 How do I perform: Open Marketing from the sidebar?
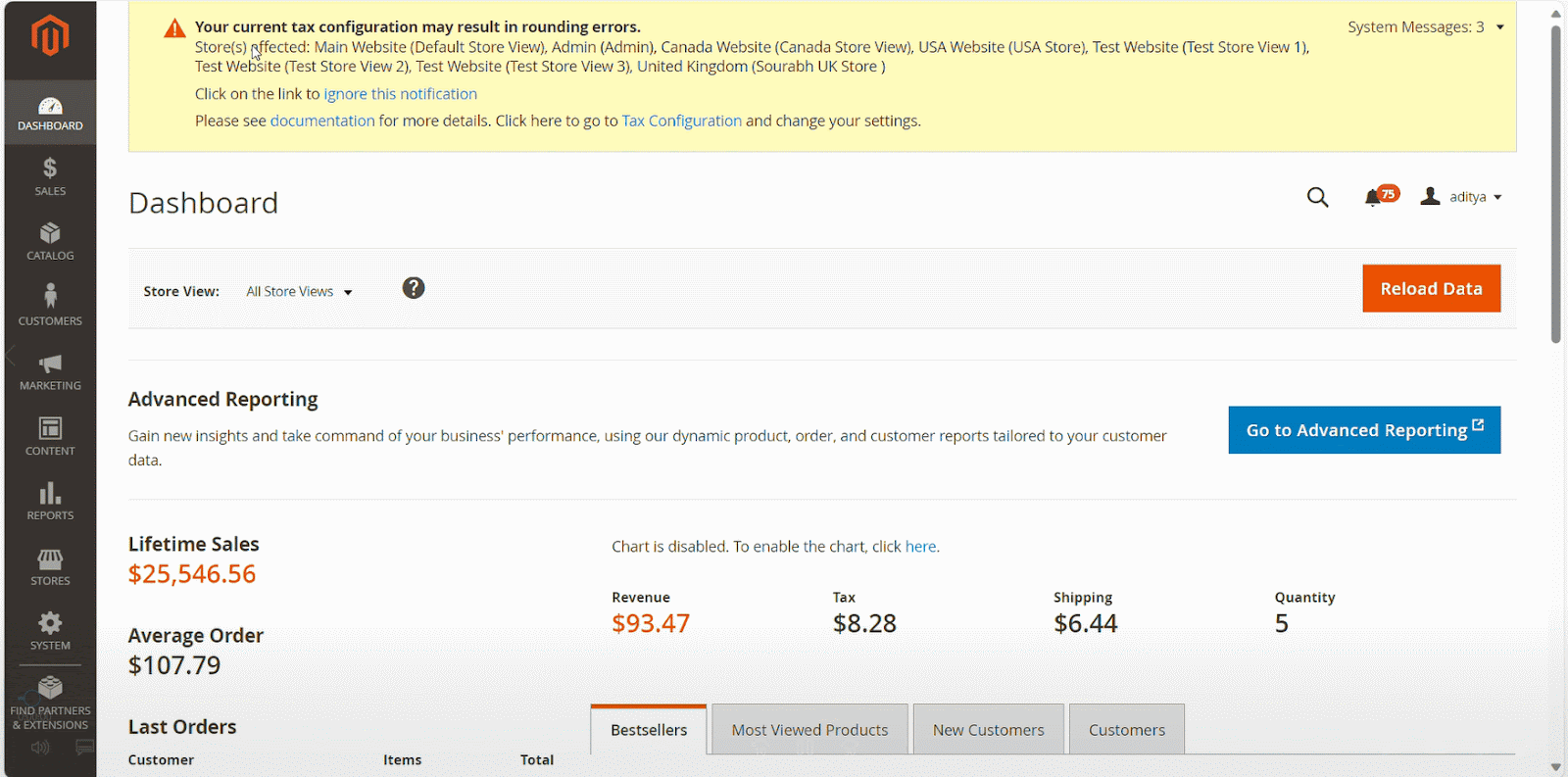tap(50, 371)
